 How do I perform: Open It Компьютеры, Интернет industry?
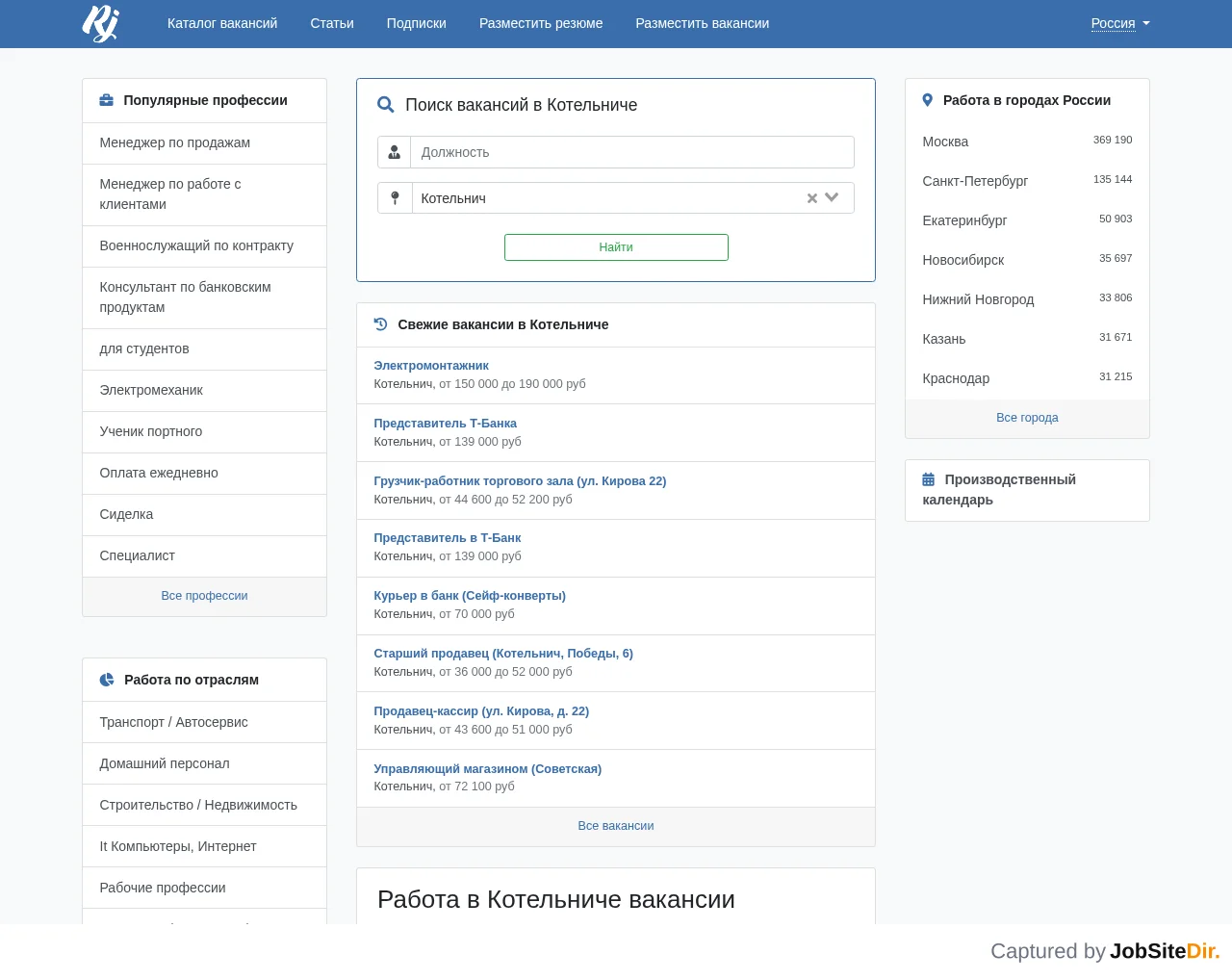tap(204, 846)
